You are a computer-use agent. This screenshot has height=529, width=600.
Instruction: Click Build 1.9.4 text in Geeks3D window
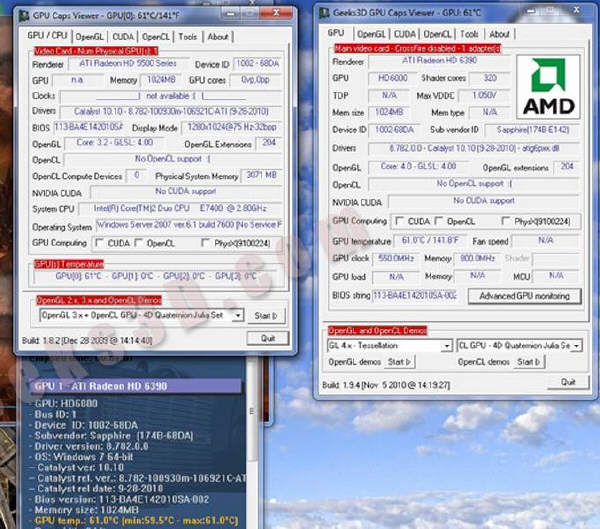pyautogui.click(x=386, y=385)
